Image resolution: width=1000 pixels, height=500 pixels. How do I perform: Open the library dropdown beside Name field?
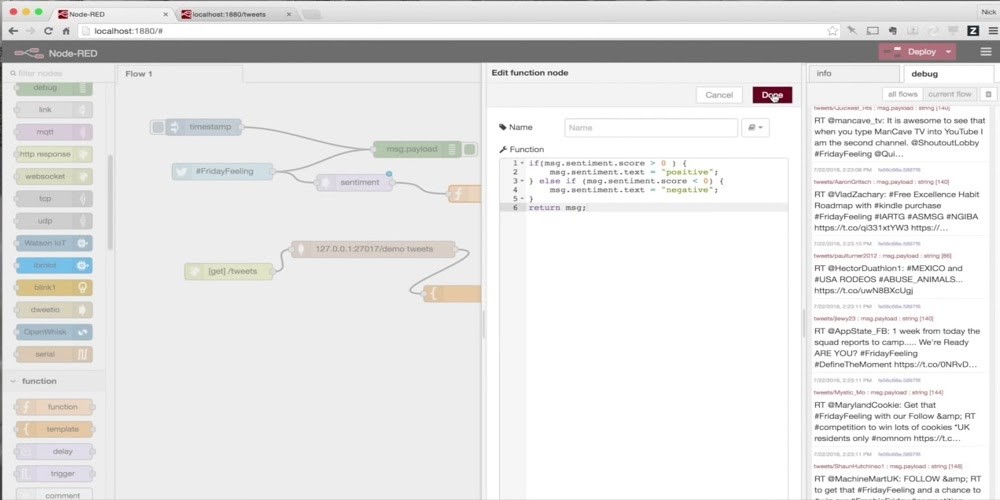(x=757, y=127)
